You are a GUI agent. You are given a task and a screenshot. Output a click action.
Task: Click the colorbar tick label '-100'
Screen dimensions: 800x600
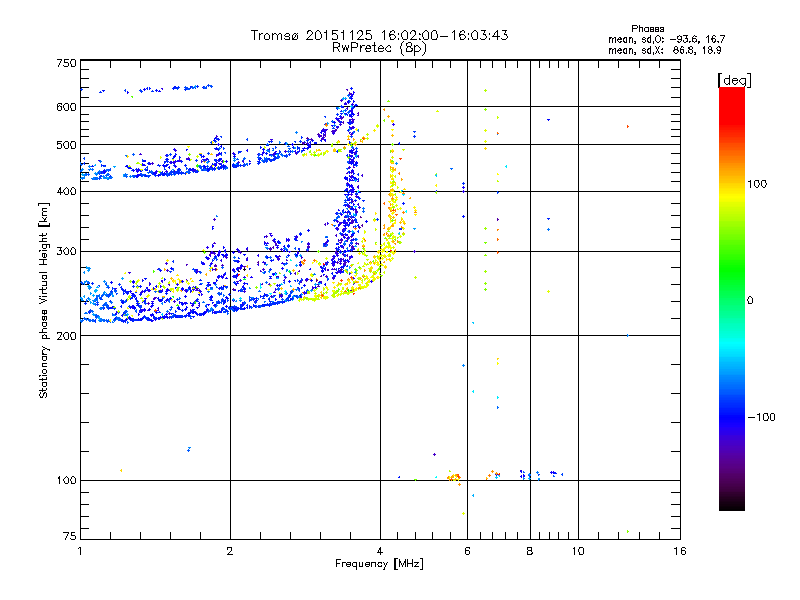761,417
